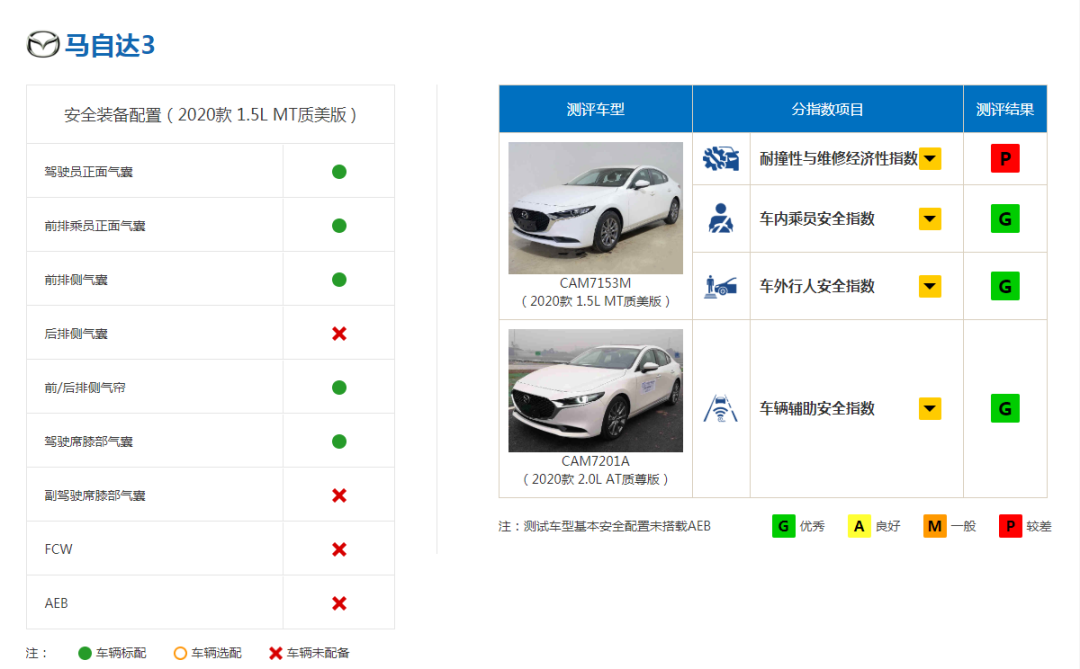Viewport: 1080px width, 669px height.
Task: Click the green G badge for 车内乘员安全指数
Action: pyautogui.click(x=1005, y=218)
